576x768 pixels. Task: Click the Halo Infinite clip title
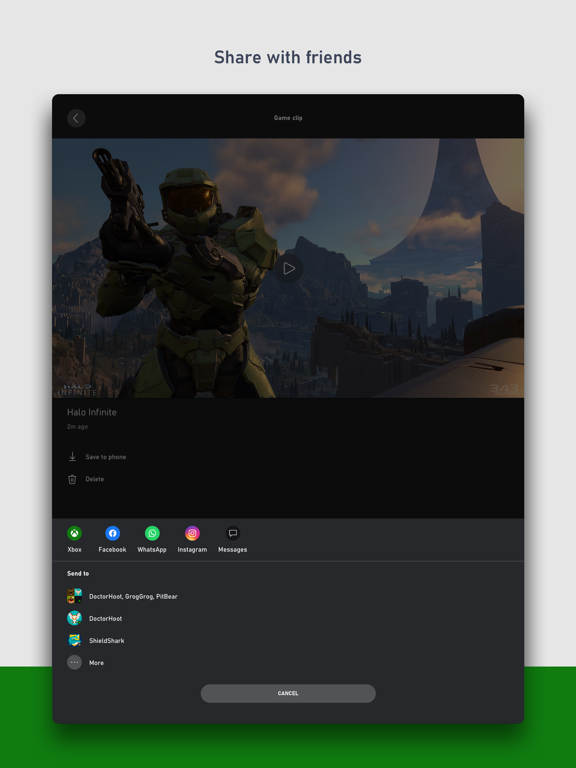point(92,412)
